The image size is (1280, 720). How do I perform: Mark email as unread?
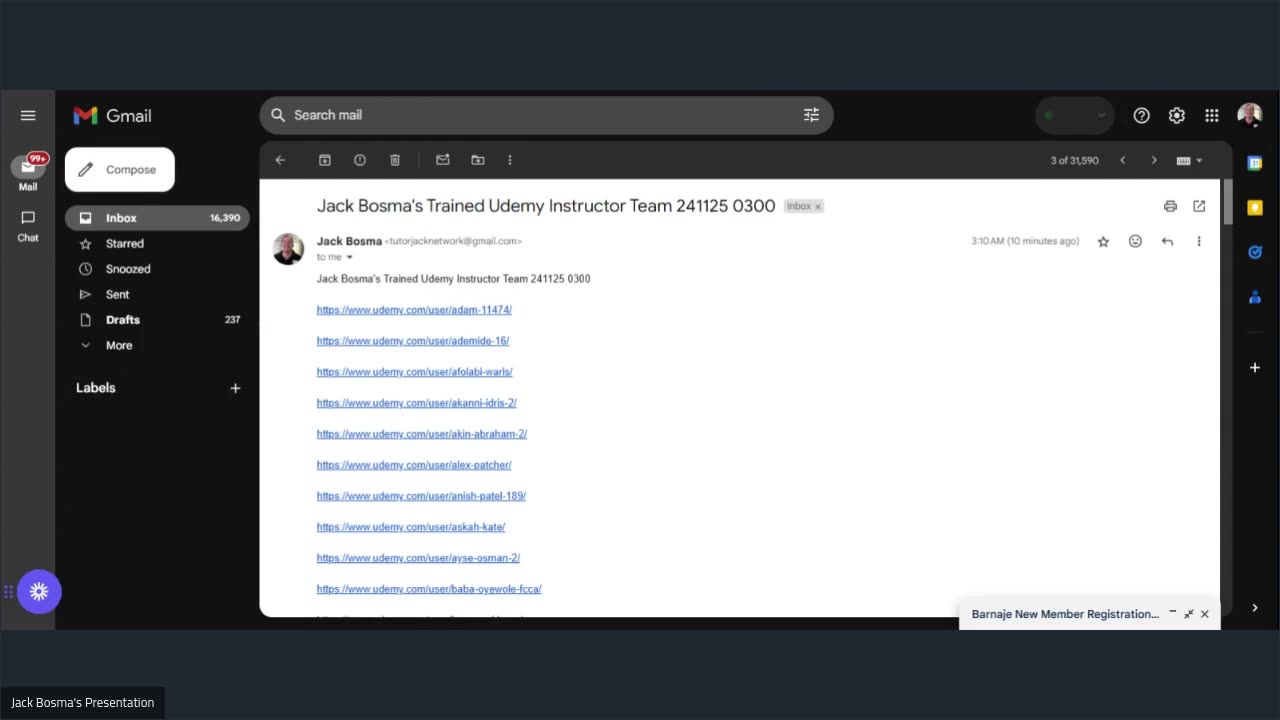coord(443,160)
